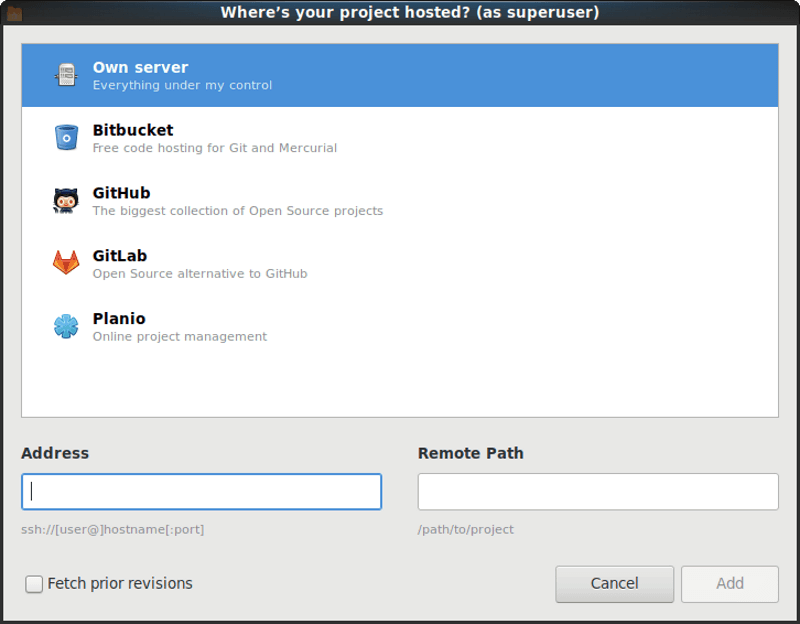This screenshot has width=800, height=624.
Task: Click inside the Remote Path input field
Action: 597,491
